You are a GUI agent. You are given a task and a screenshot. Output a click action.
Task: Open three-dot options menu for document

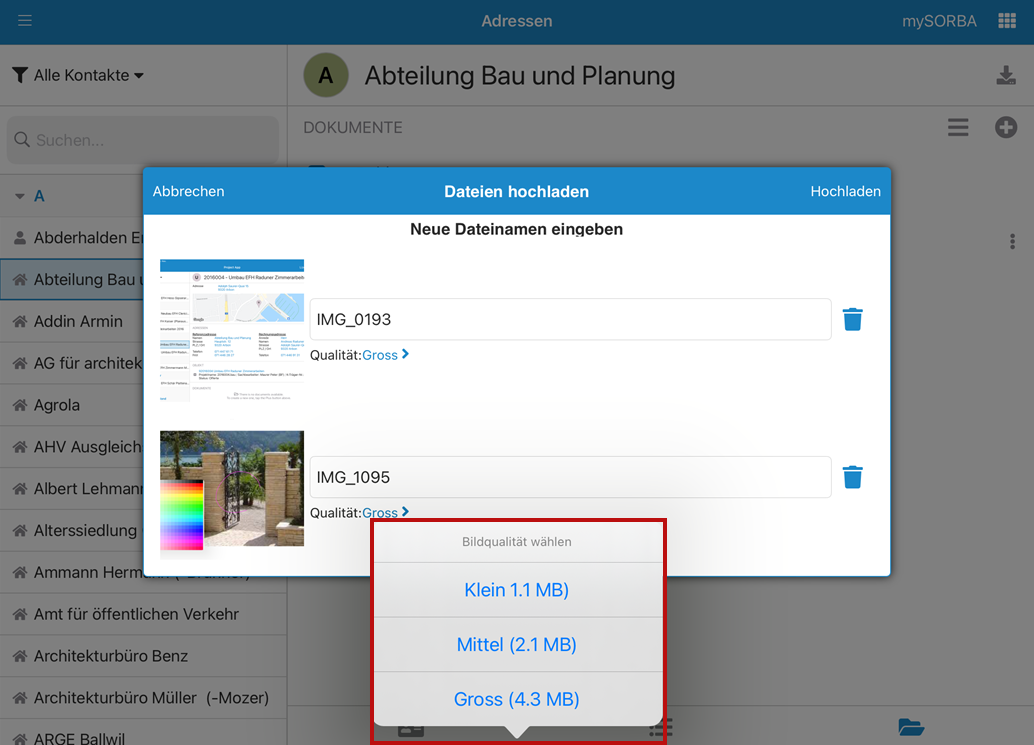tap(1012, 241)
